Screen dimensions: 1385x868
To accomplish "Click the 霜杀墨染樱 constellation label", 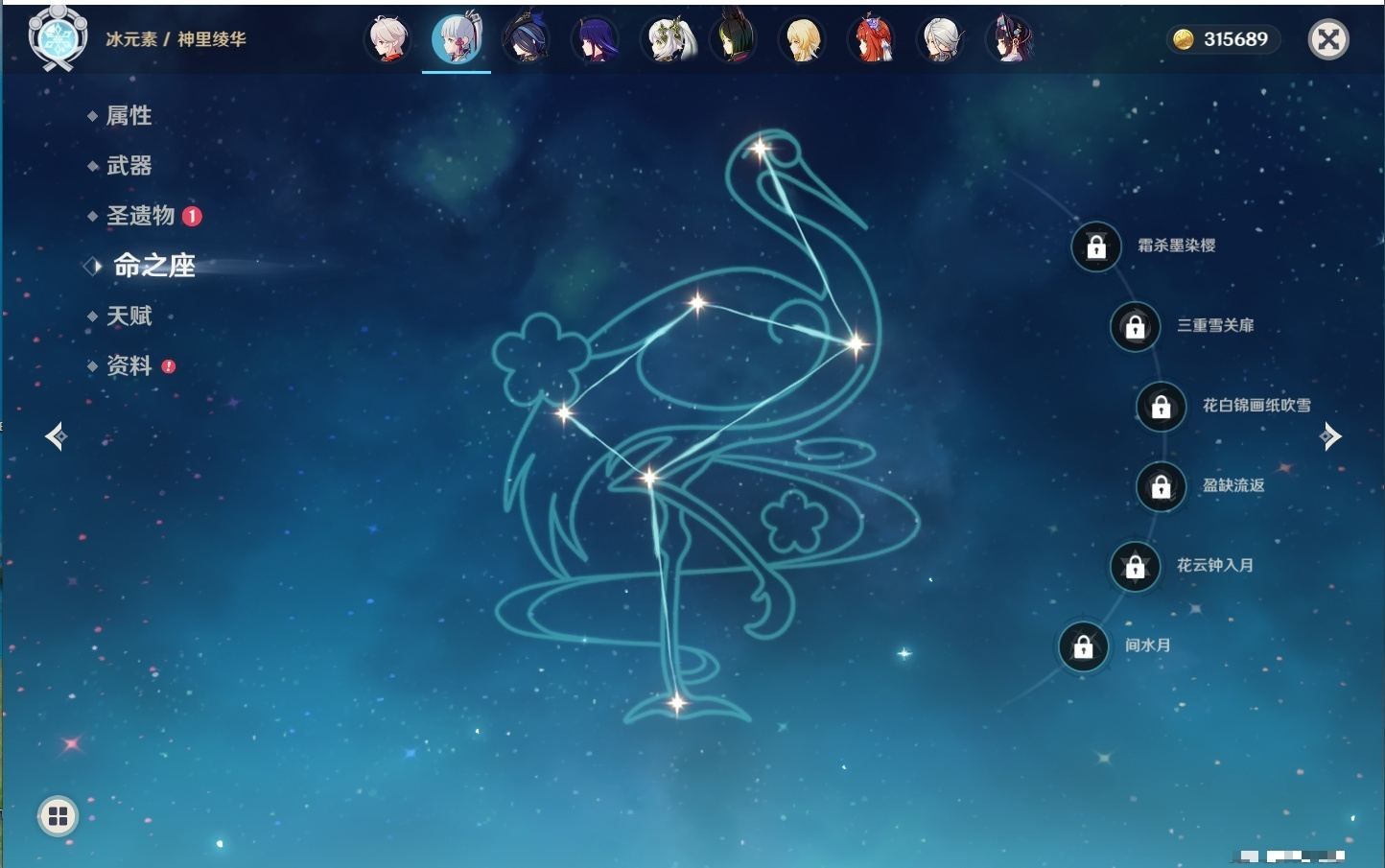I will (x=1177, y=246).
